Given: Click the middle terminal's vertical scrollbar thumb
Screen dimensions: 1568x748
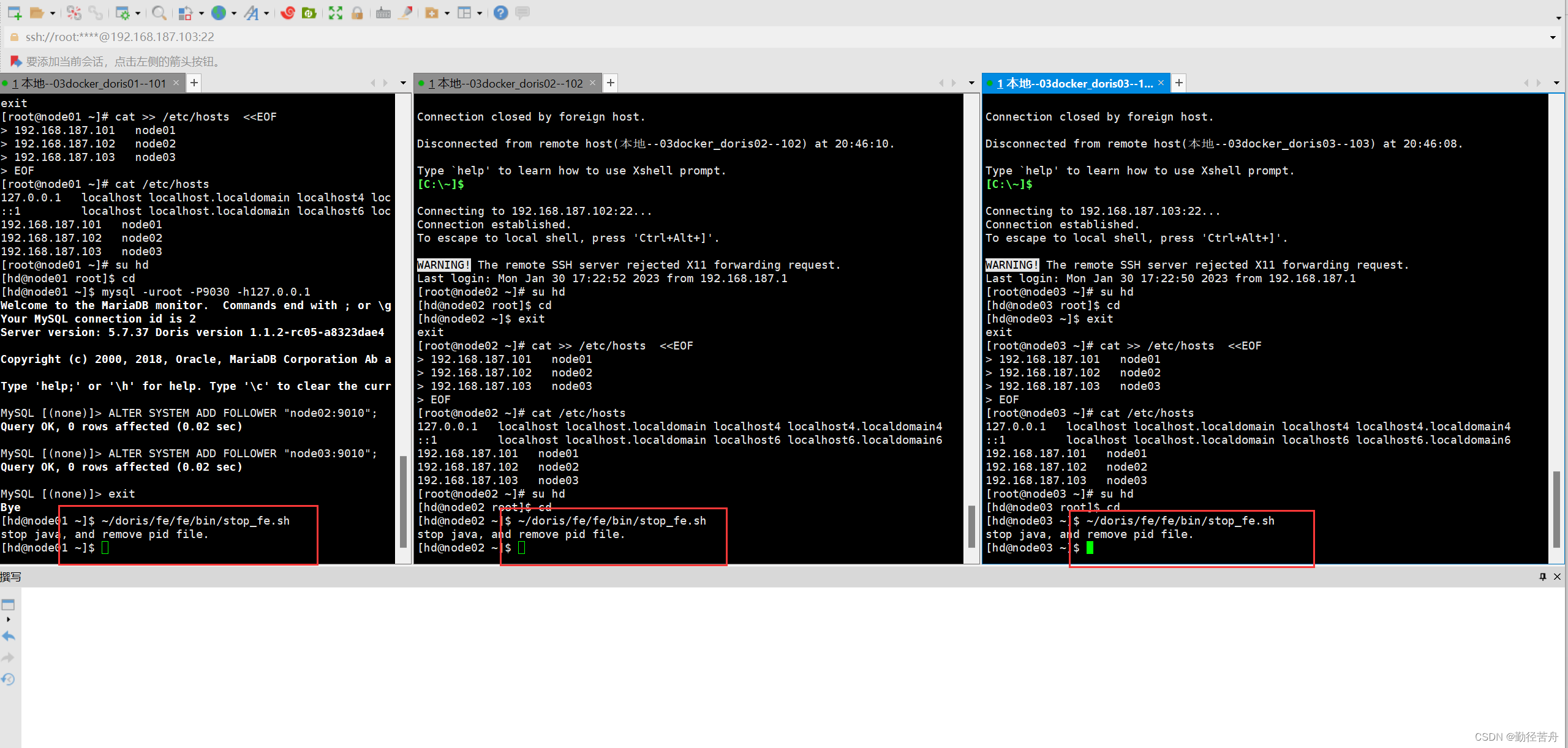Looking at the screenshot, I should 971,525.
